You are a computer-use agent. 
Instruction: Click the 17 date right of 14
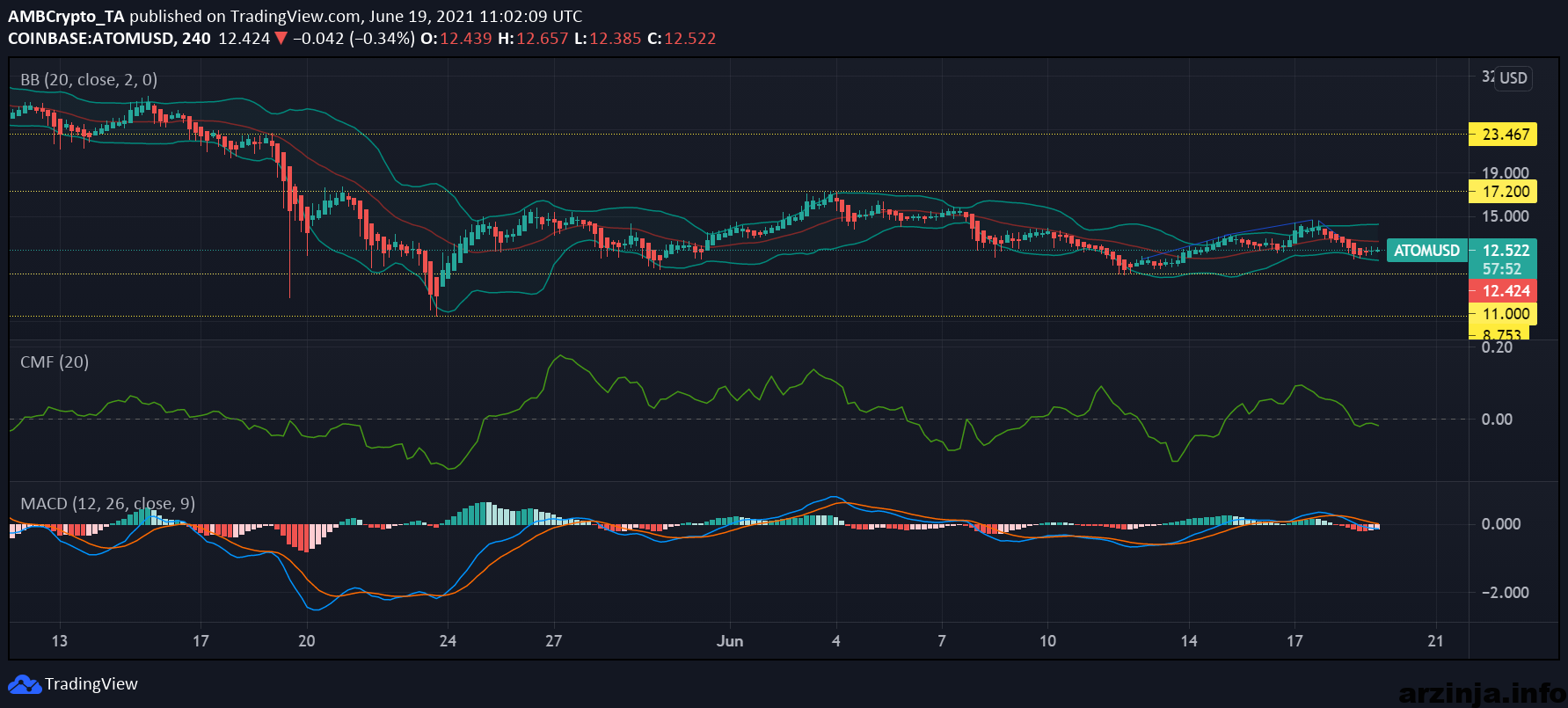pos(1295,641)
